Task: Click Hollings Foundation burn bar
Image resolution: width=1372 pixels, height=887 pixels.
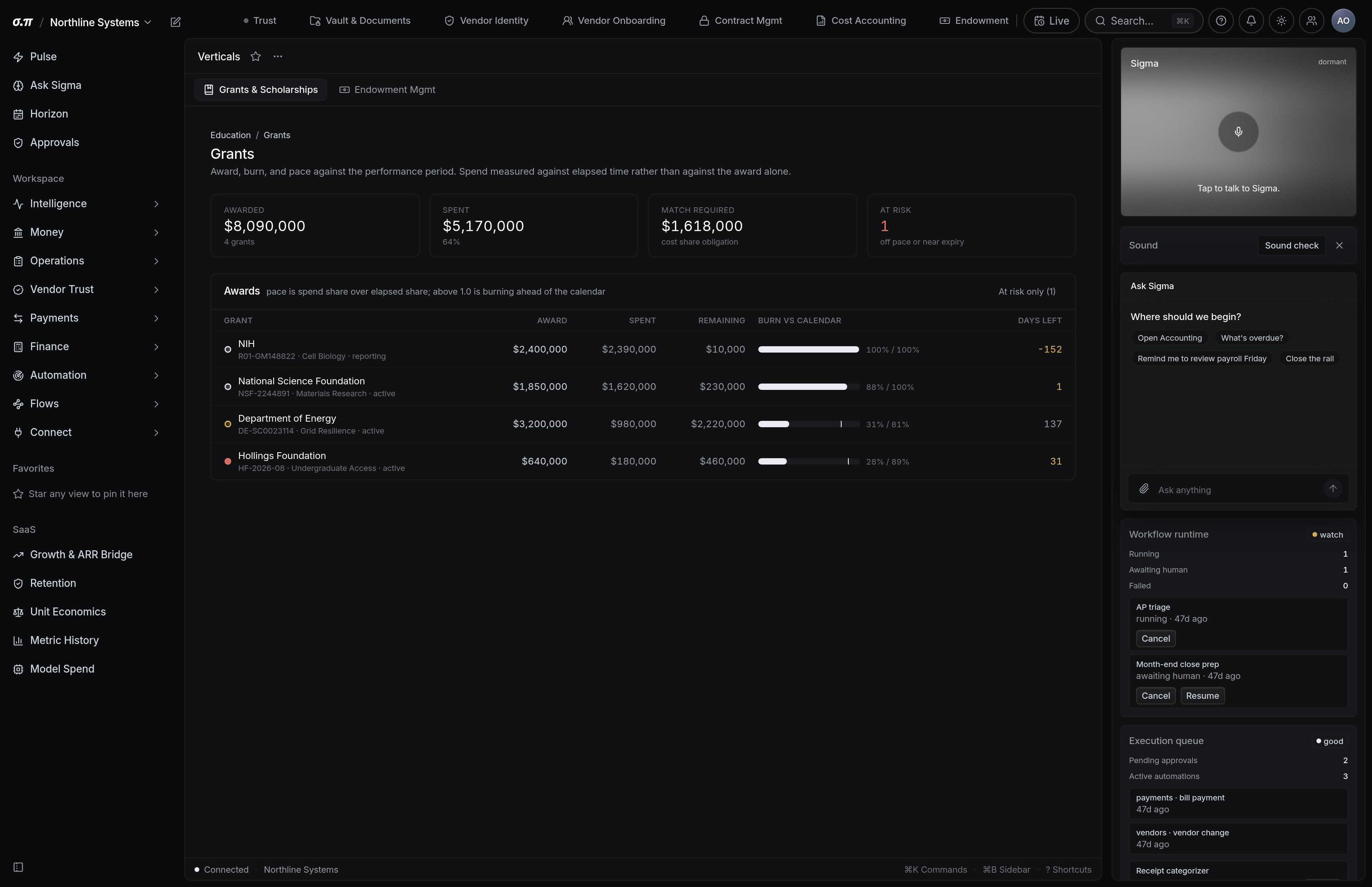Action: (808, 461)
